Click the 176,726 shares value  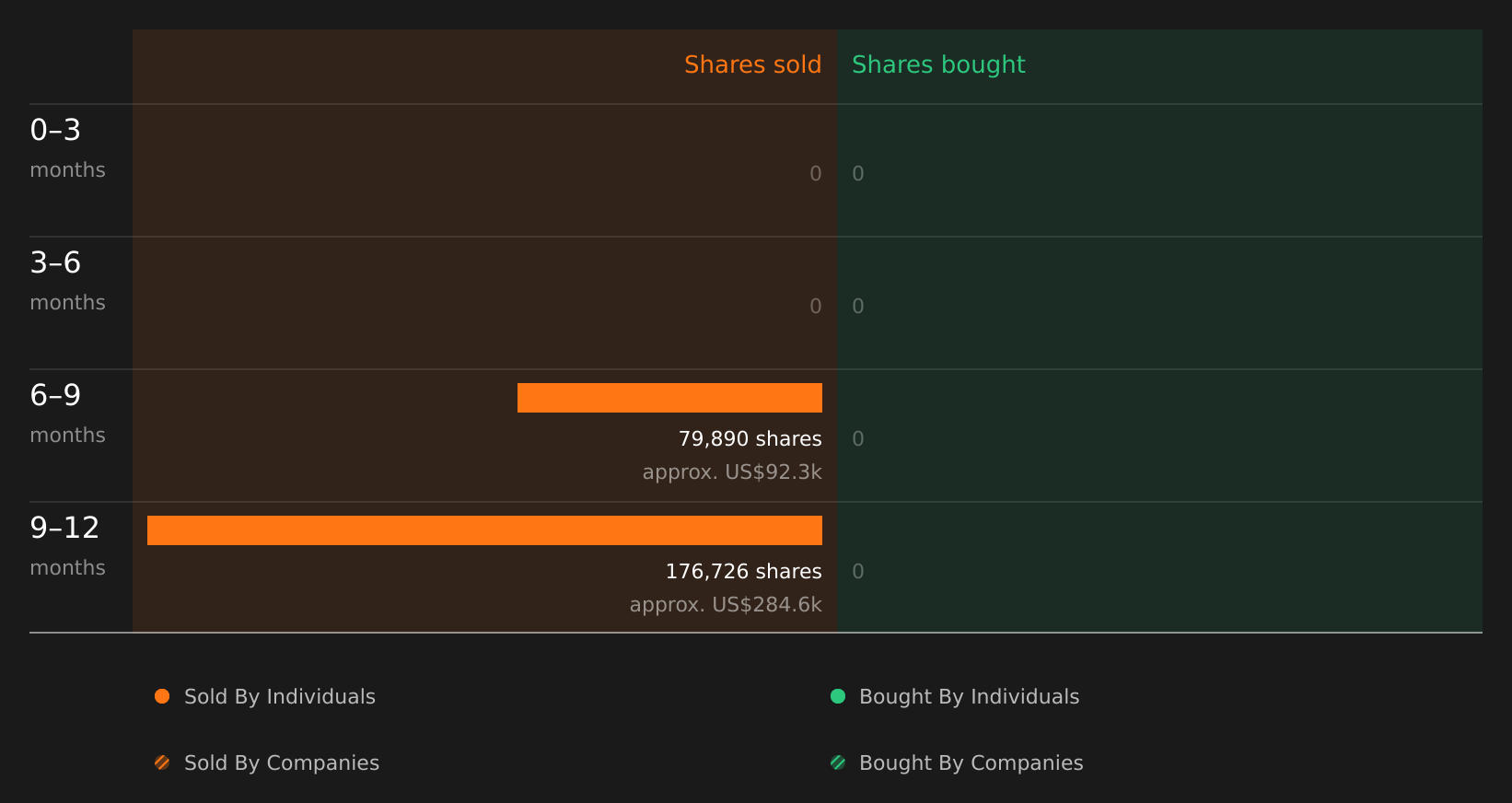point(744,572)
